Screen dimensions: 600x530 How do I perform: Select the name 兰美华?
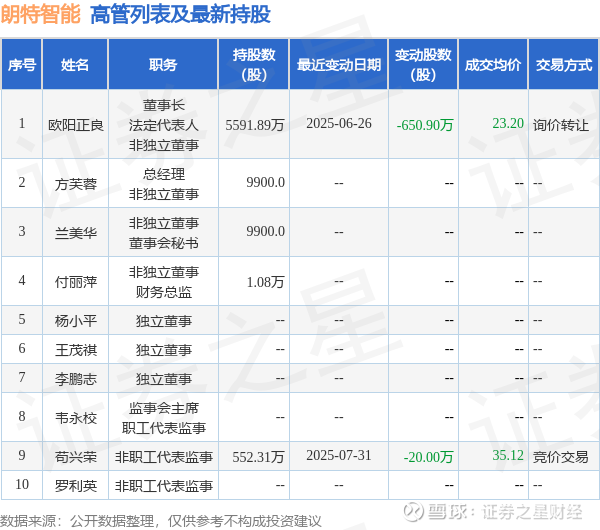[76, 233]
